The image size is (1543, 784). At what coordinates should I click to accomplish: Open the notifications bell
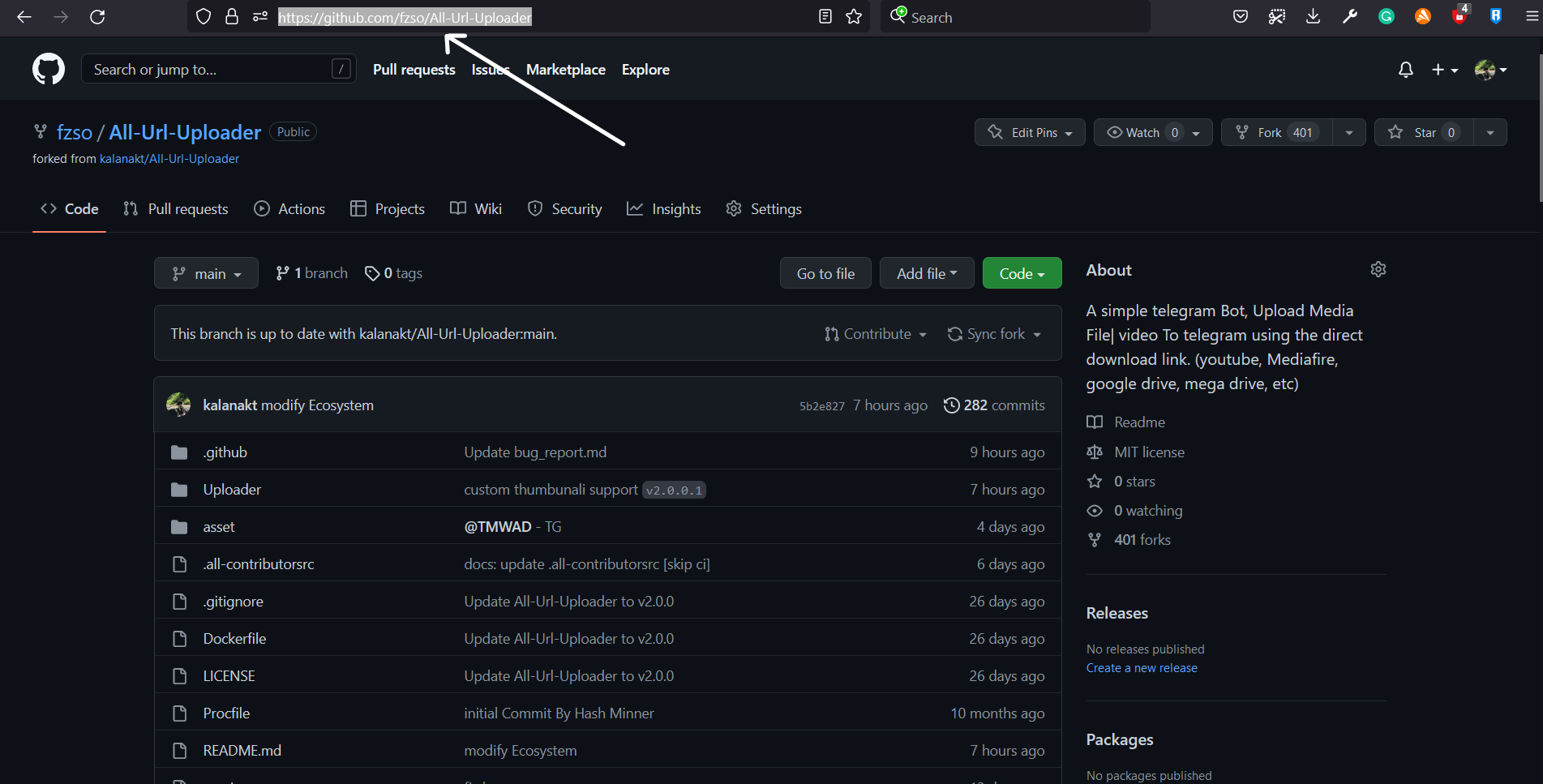[1406, 70]
